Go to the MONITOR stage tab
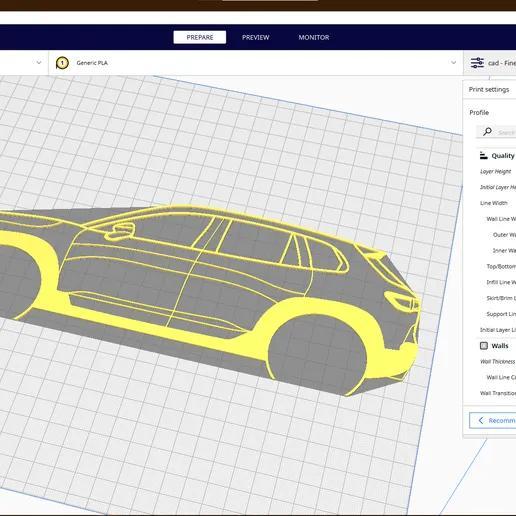 click(314, 37)
